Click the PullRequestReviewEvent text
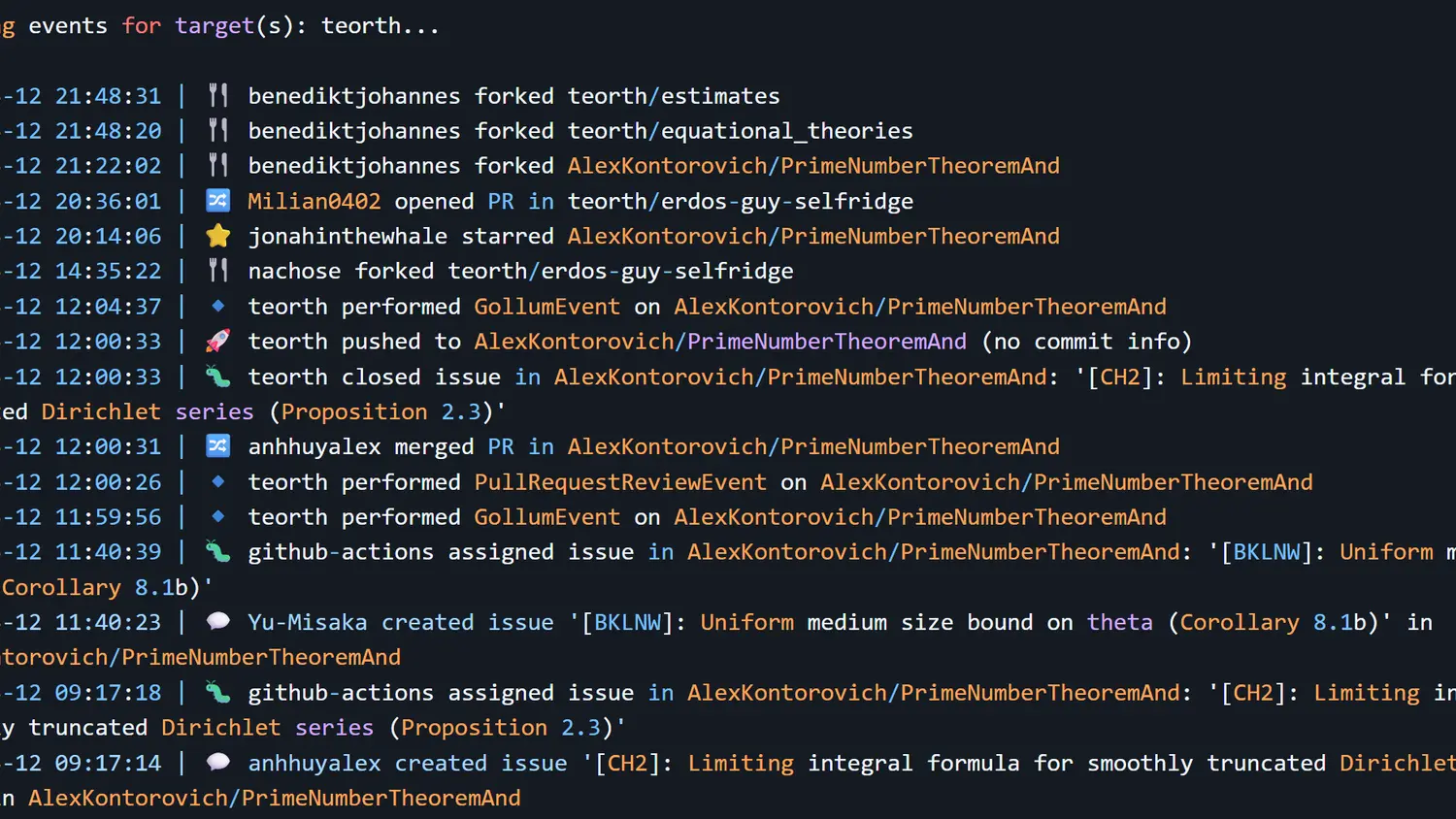This screenshot has height=819, width=1456. point(620,482)
